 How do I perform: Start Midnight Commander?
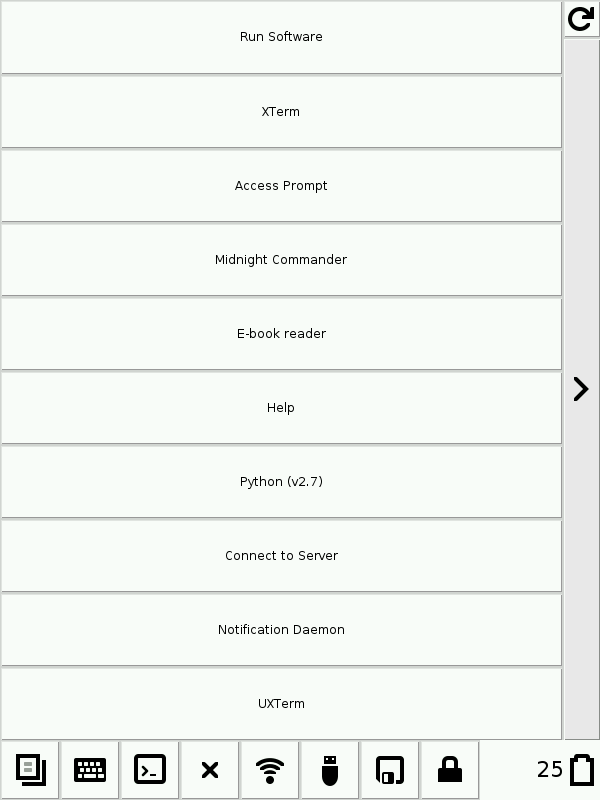[x=281, y=260]
